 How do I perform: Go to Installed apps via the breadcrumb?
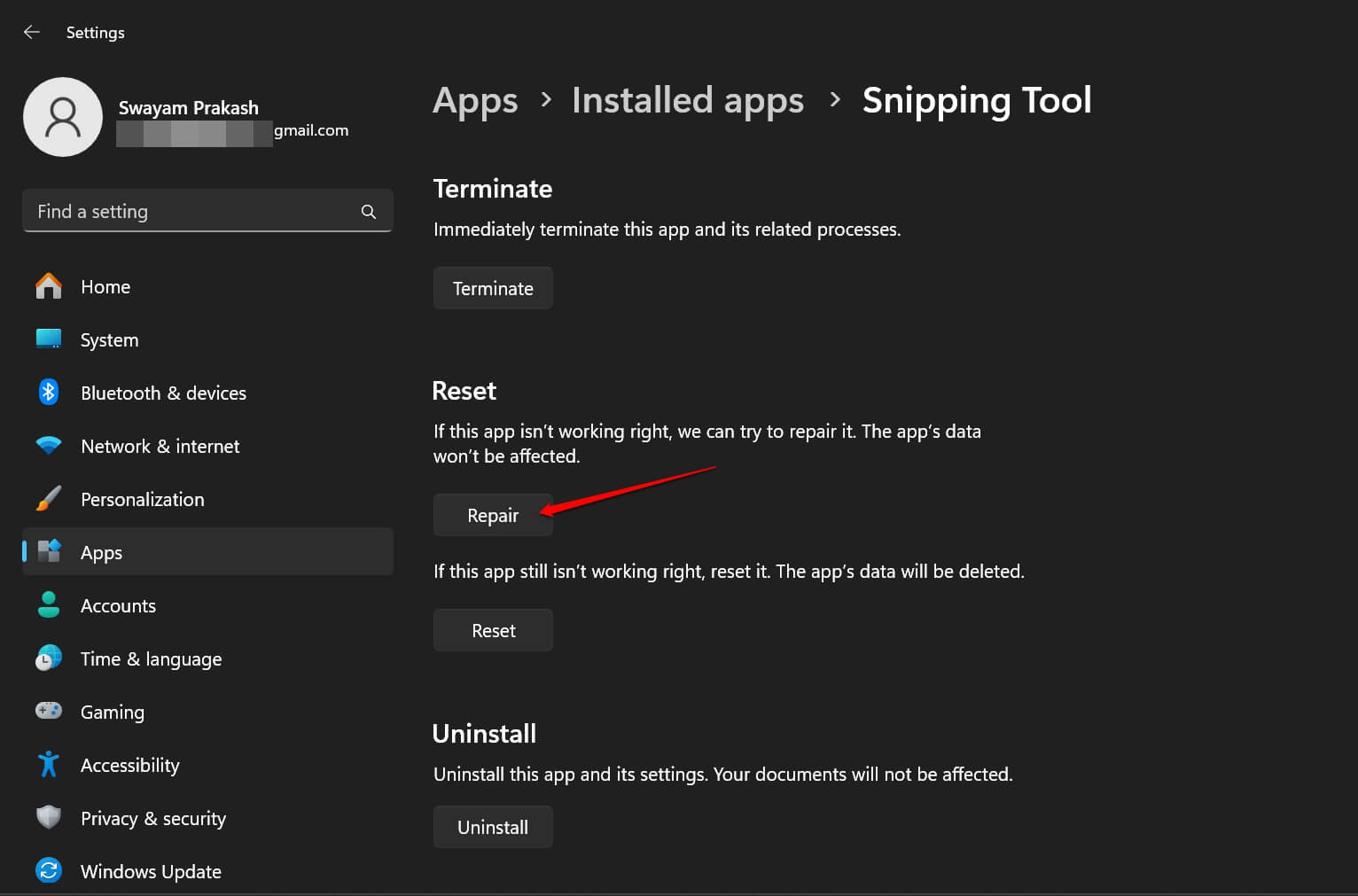pos(687,100)
